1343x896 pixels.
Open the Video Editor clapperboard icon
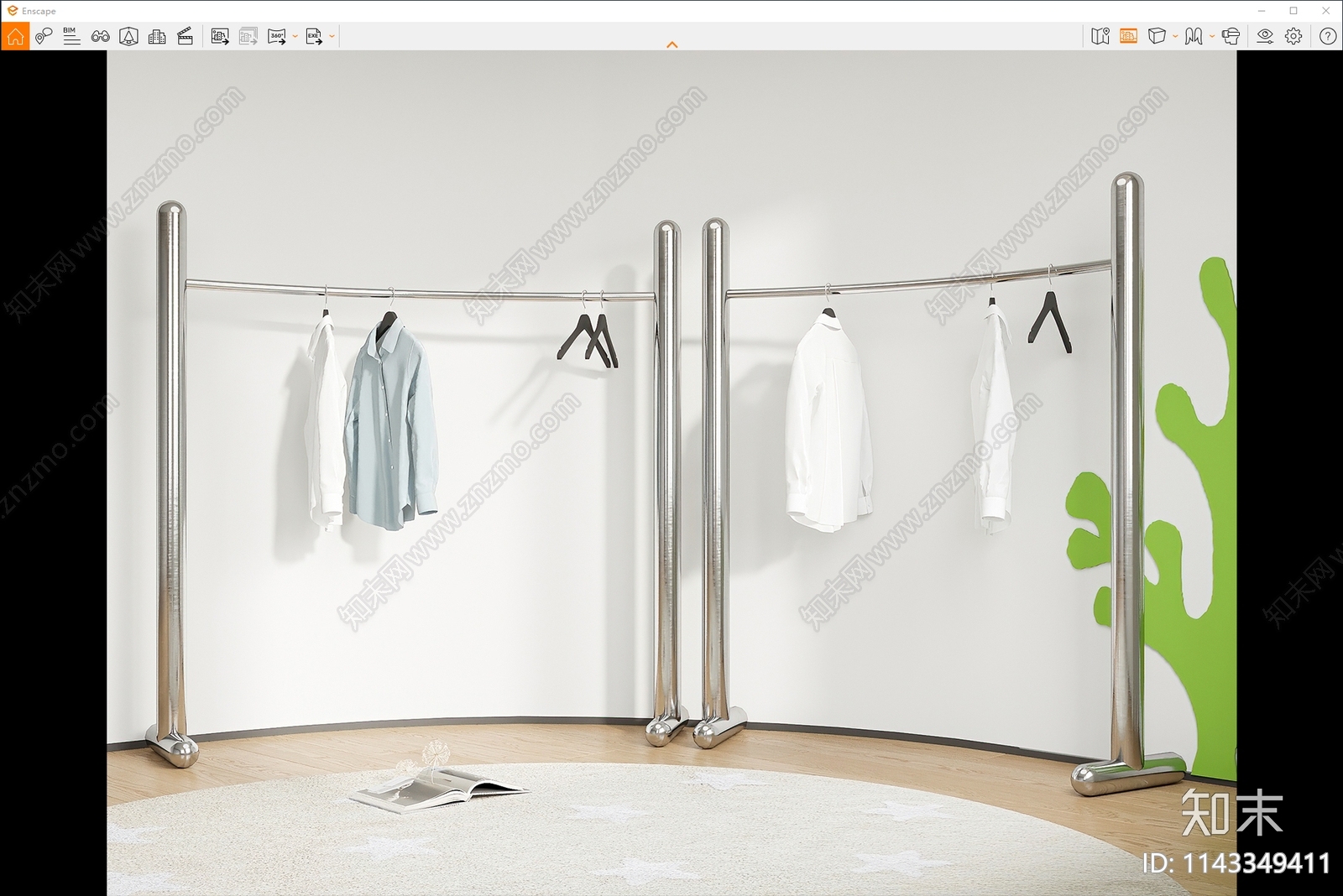186,36
